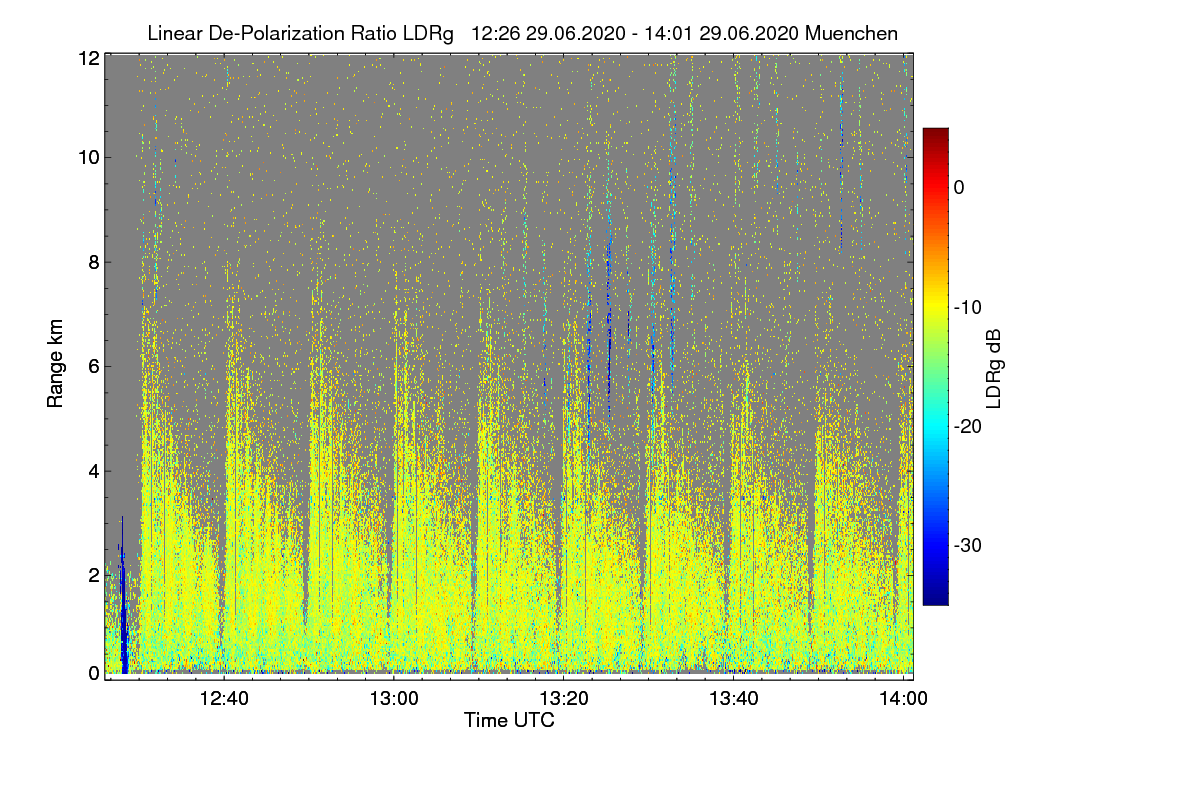Click the 12 km range tick label
The image size is (1200, 800).
coord(88,58)
